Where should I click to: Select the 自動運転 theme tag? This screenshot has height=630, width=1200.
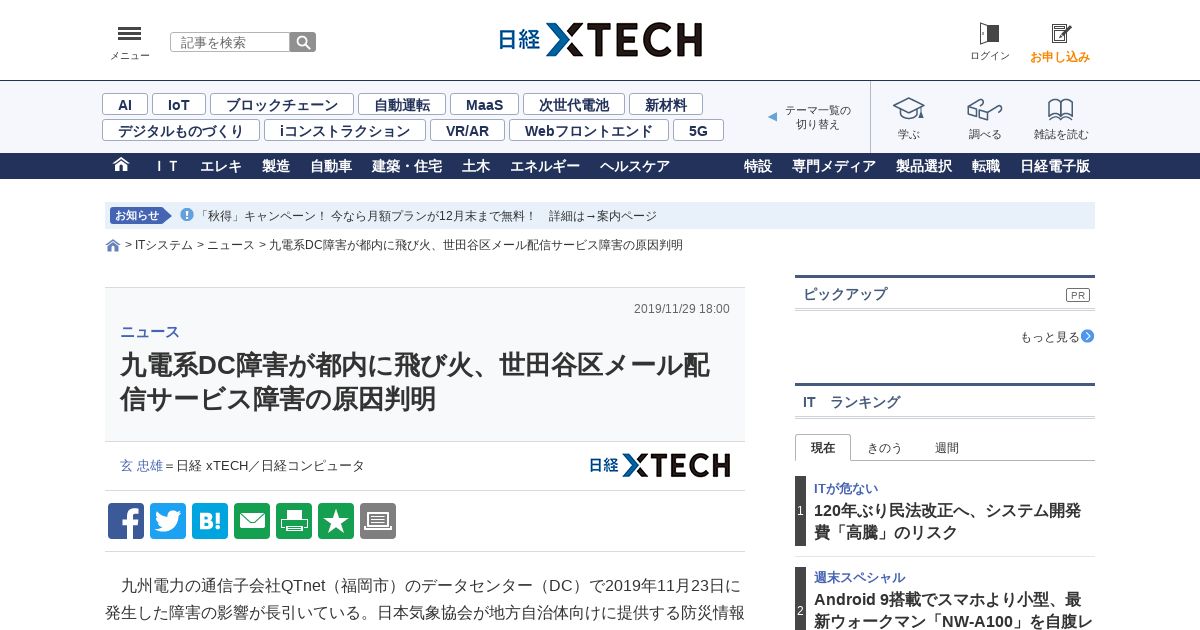coord(402,104)
